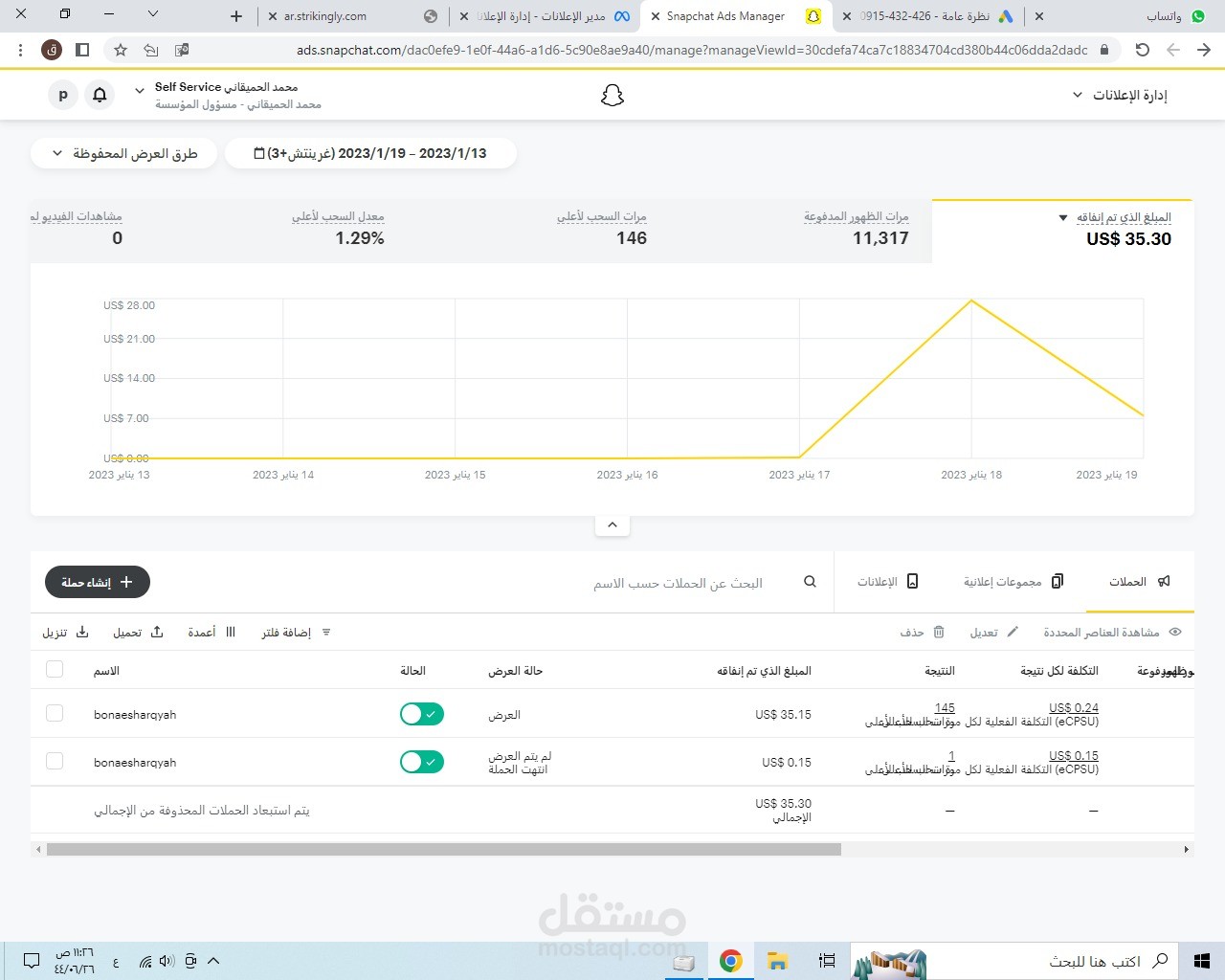Open the first bonaesharqyah campaign link
The height and width of the screenshot is (980, 1225).
[135, 714]
